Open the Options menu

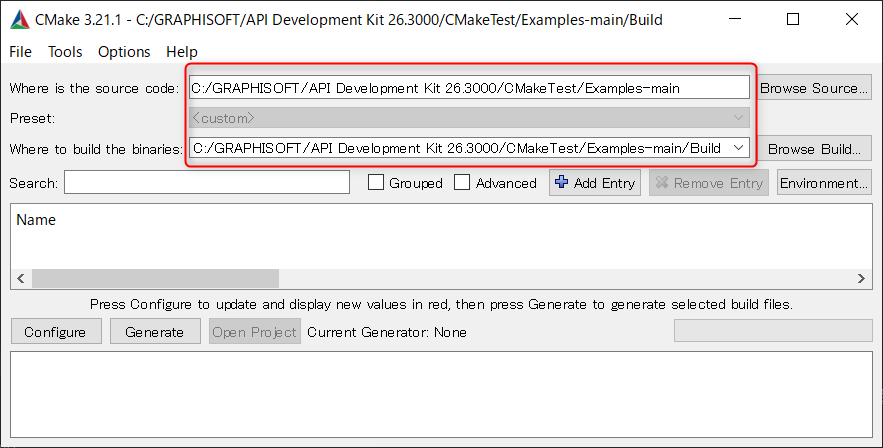tap(124, 52)
